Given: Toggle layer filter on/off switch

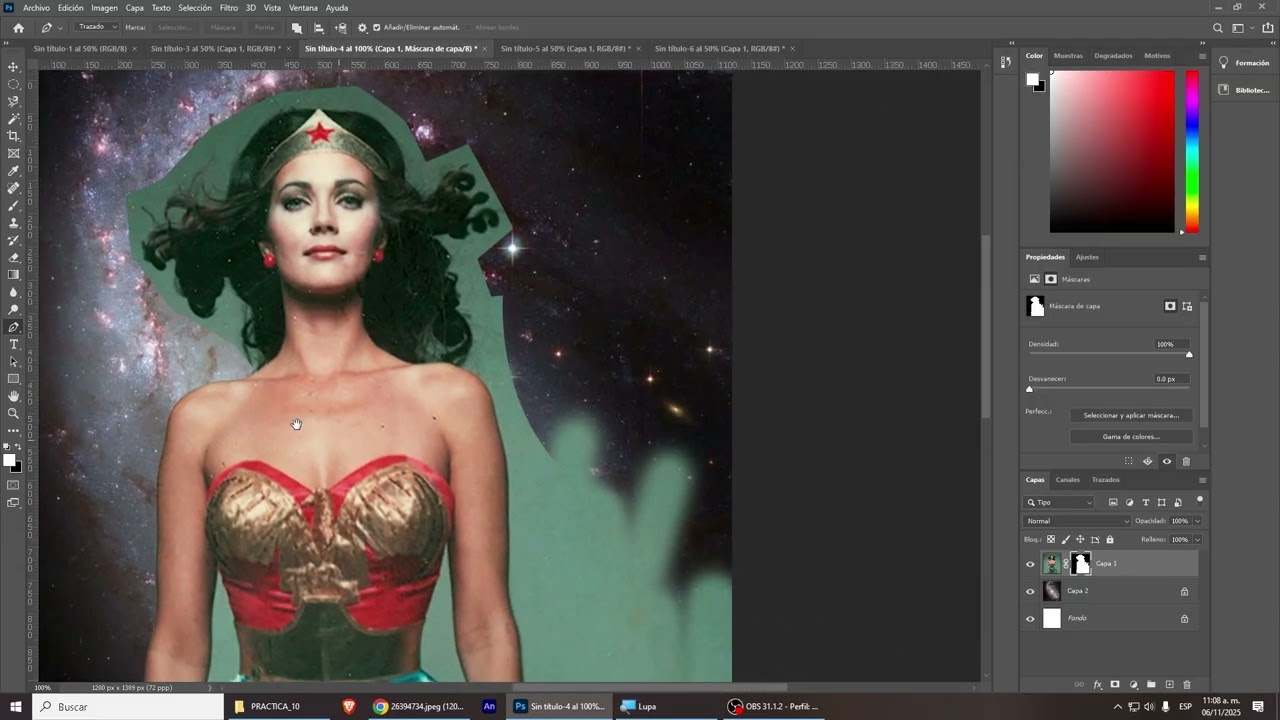Looking at the screenshot, I should point(1199,499).
